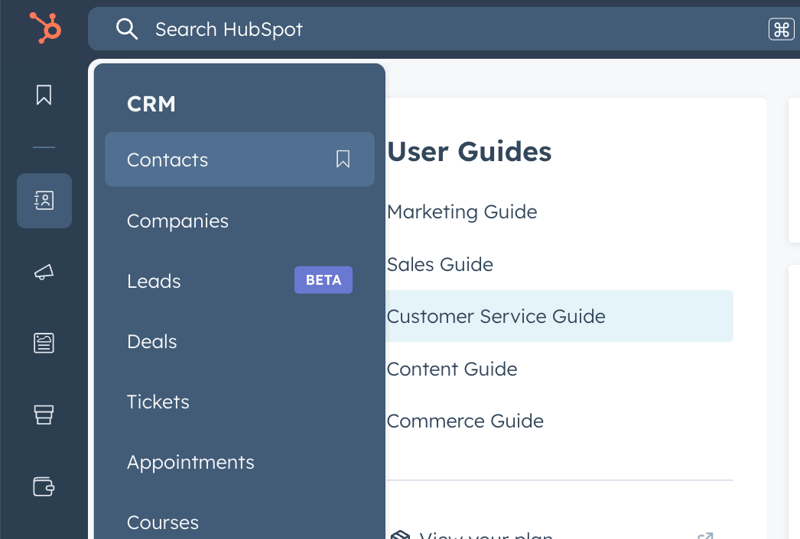800x539 pixels.
Task: Open the Marketing Guide link
Action: [462, 212]
